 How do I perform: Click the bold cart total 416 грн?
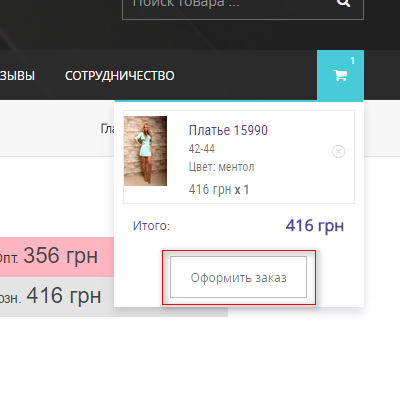tap(315, 226)
